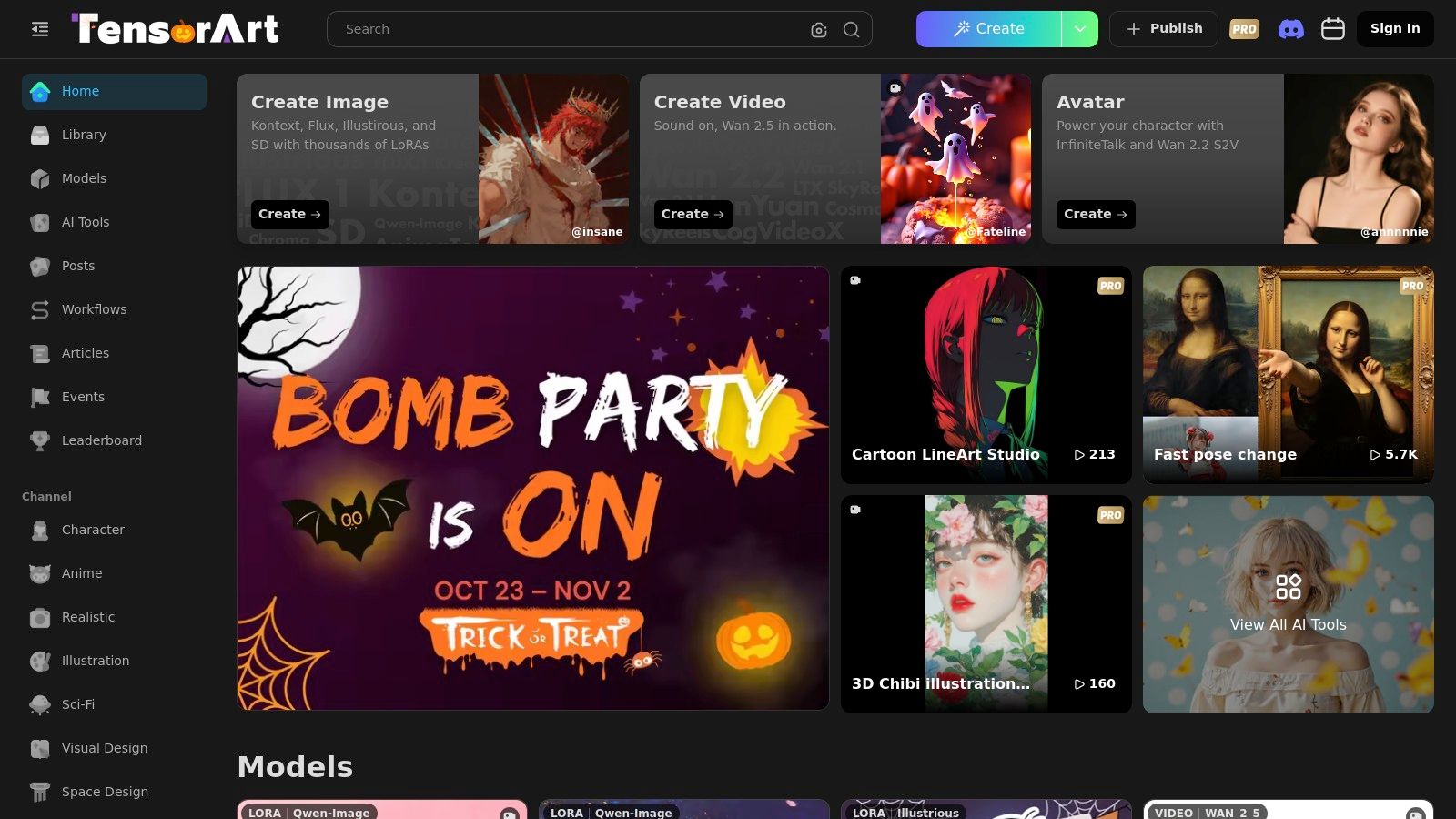Open the Discord icon link
1456x819 pixels.
(x=1290, y=29)
